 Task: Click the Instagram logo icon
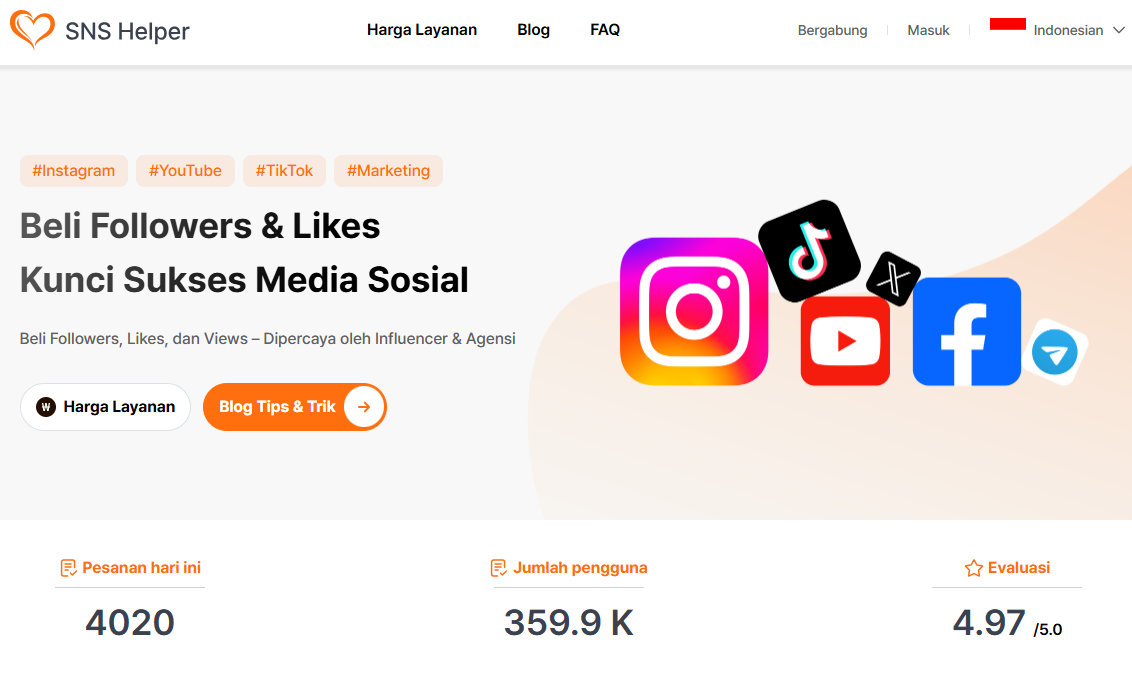694,311
